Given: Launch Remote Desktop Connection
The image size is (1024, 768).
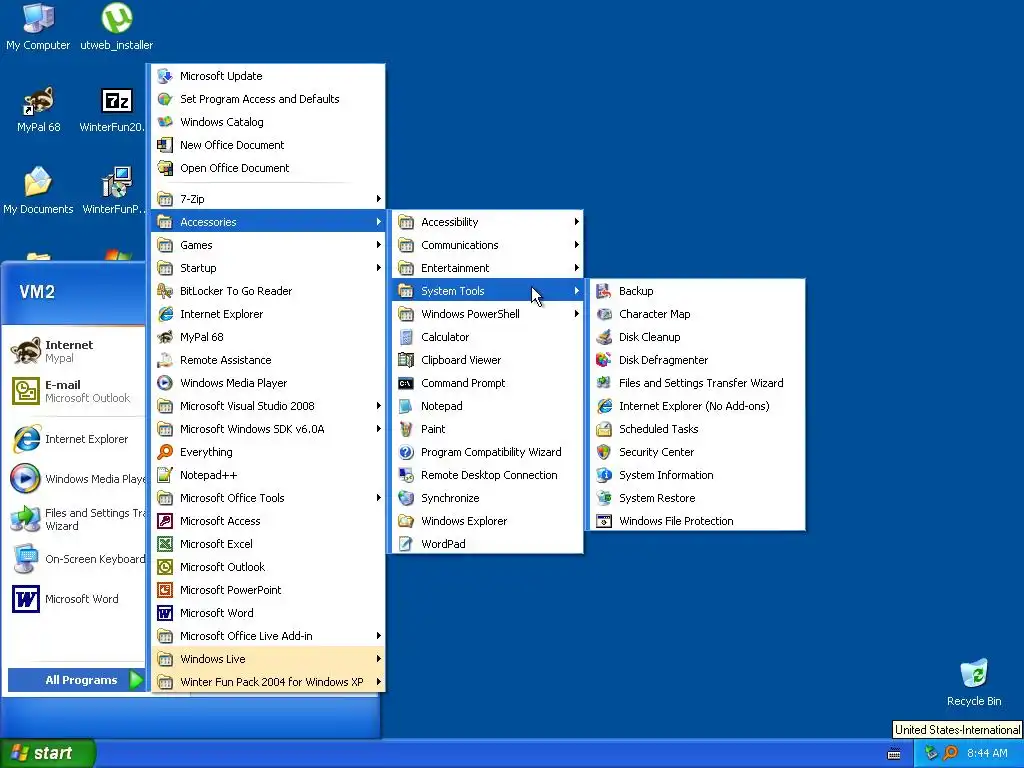Looking at the screenshot, I should pos(487,475).
